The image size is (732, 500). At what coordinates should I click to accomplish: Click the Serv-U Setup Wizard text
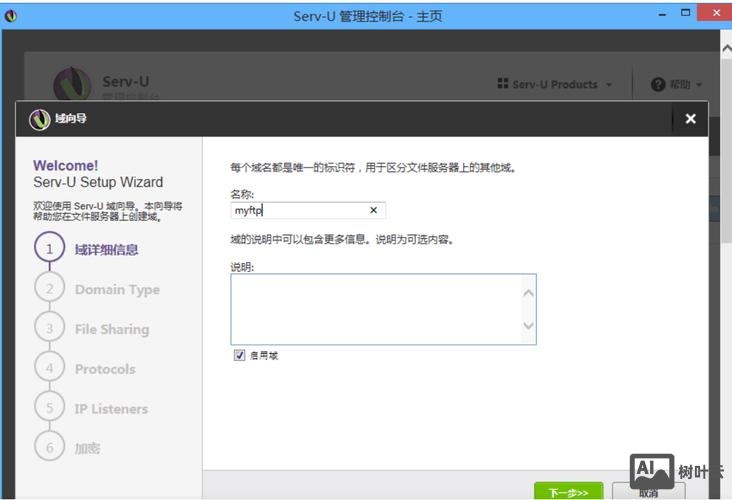click(x=98, y=182)
